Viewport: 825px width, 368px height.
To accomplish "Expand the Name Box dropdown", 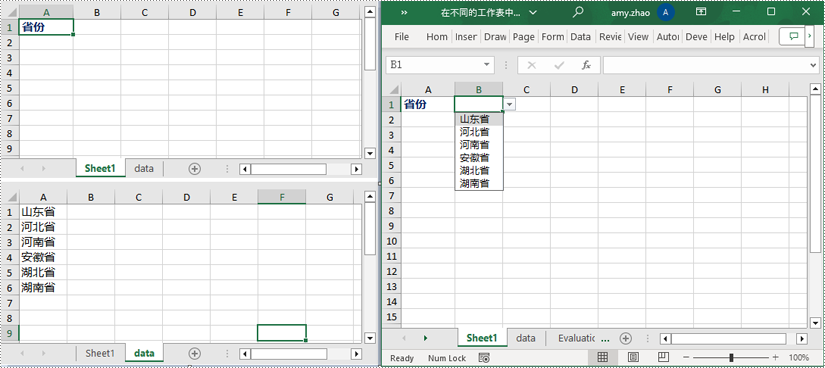I will coord(487,65).
